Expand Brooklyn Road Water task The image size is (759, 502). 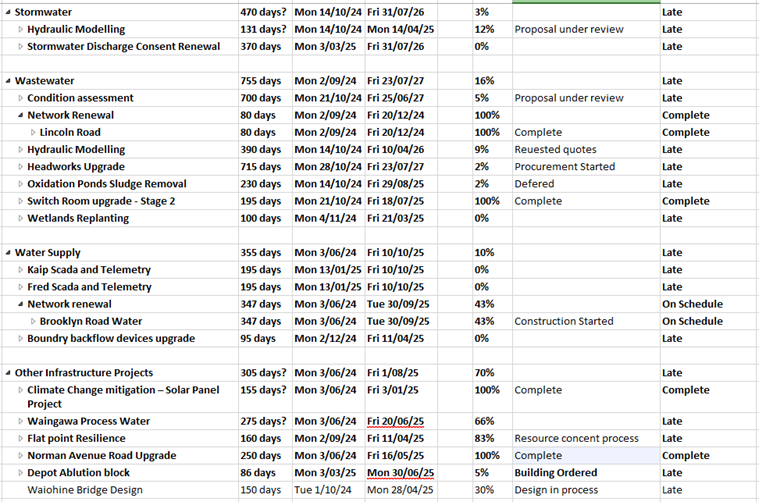click(33, 322)
